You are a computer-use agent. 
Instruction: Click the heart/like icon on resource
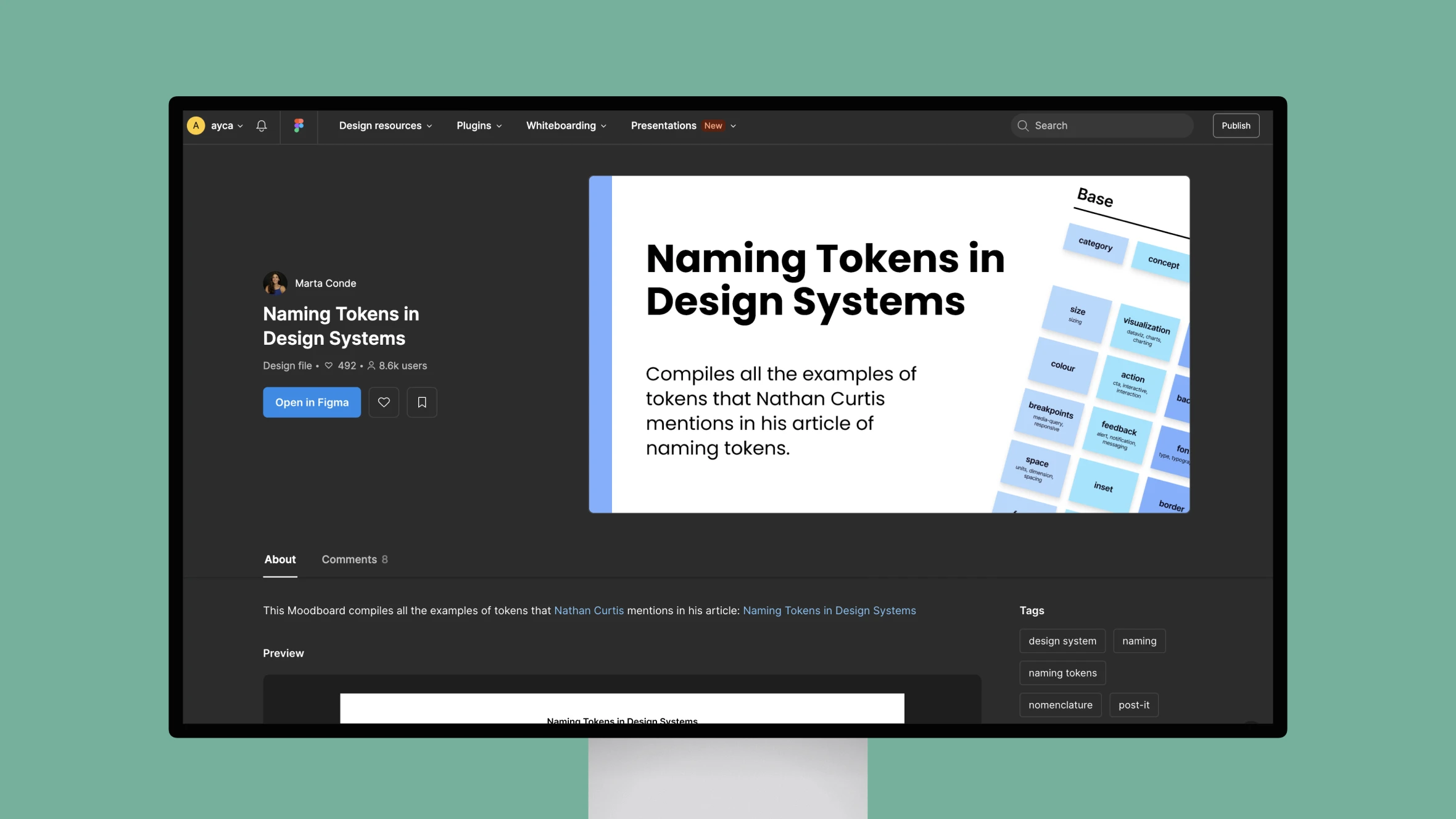[383, 402]
